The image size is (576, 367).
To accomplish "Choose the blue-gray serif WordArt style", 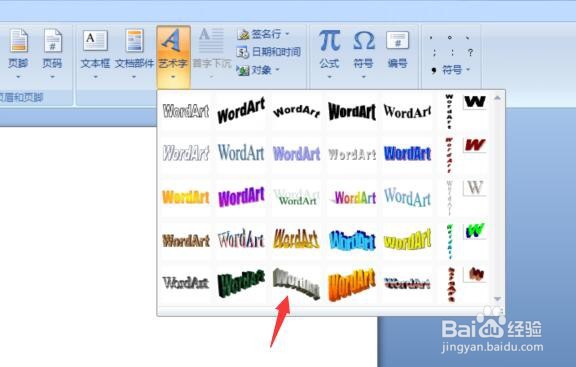I will tap(241, 153).
